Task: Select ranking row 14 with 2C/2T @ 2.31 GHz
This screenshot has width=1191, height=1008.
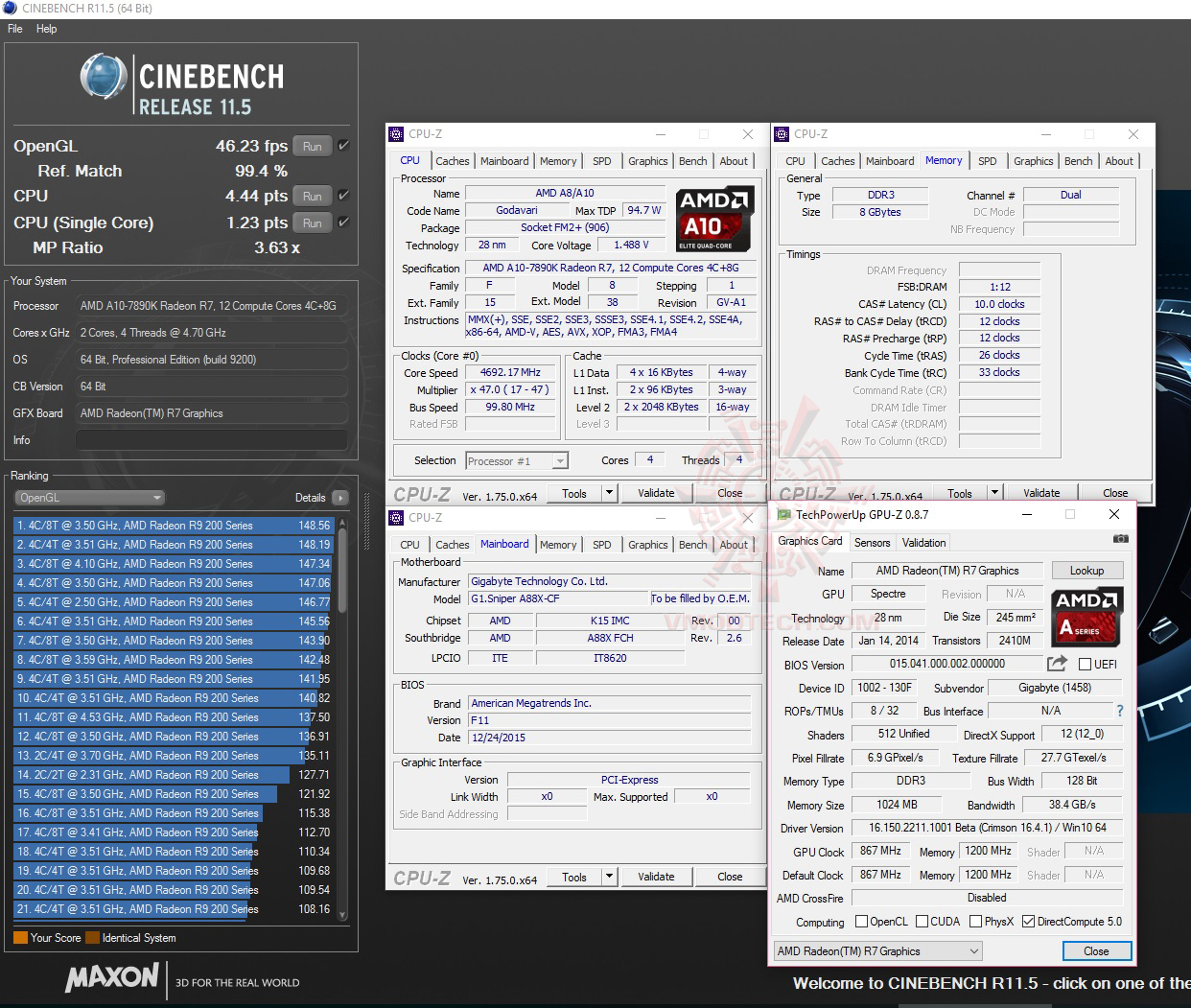Action: (x=173, y=775)
